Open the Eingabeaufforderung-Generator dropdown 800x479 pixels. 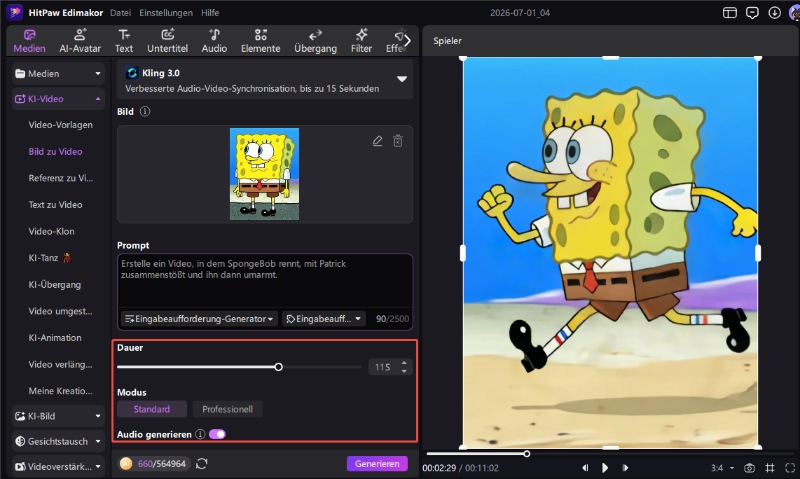[199, 319]
